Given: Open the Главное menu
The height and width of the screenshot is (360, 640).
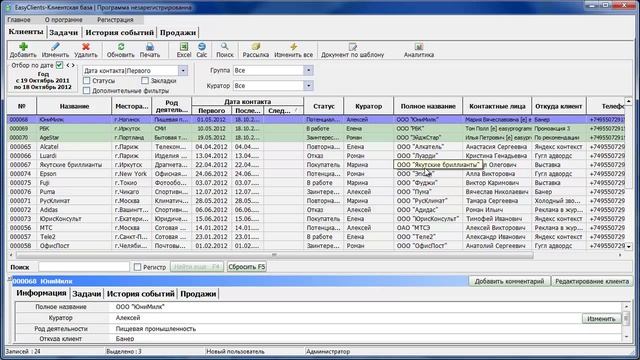Looking at the screenshot, I should tap(19, 20).
